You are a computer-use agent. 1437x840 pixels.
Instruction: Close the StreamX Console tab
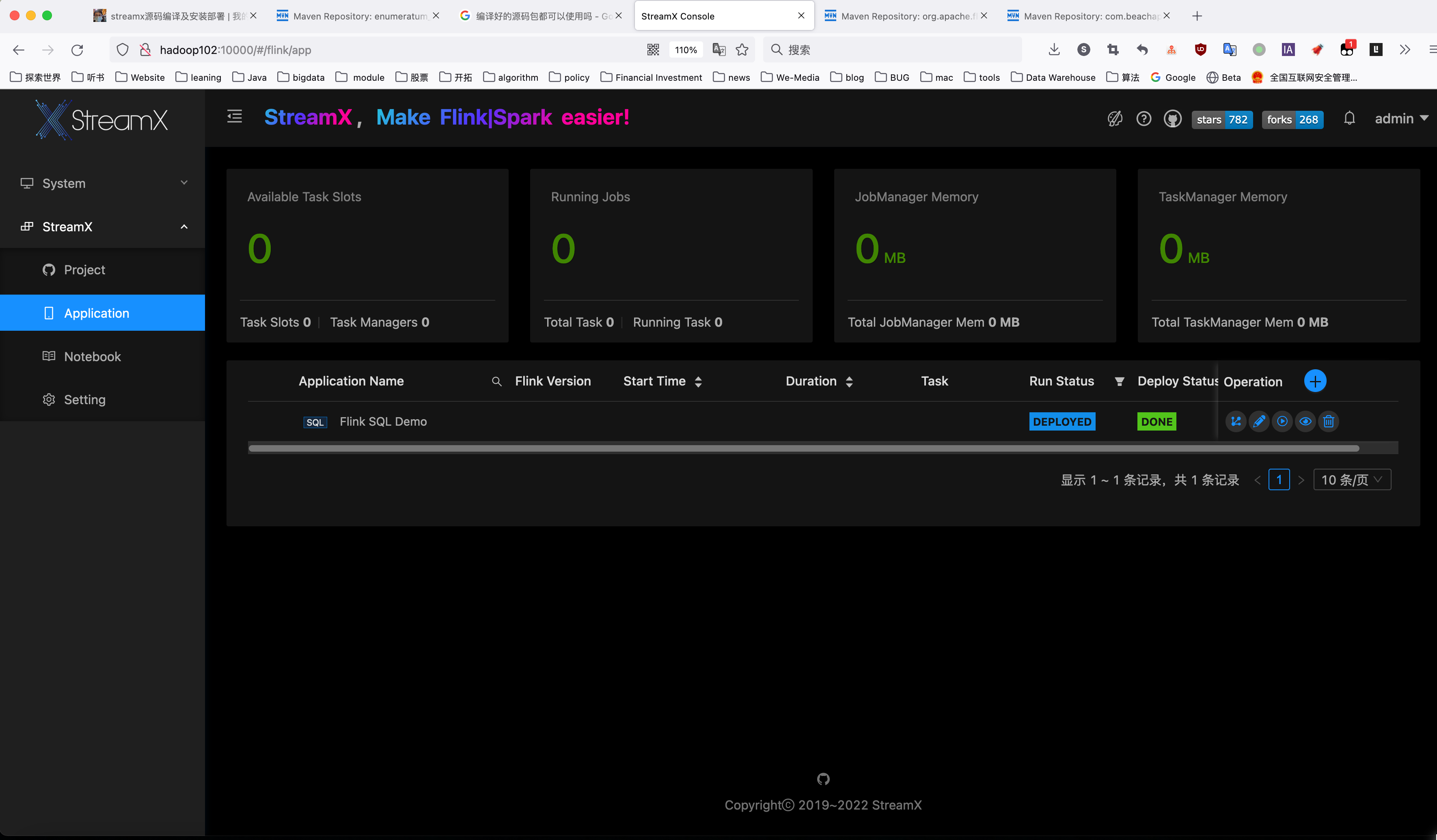click(x=801, y=16)
